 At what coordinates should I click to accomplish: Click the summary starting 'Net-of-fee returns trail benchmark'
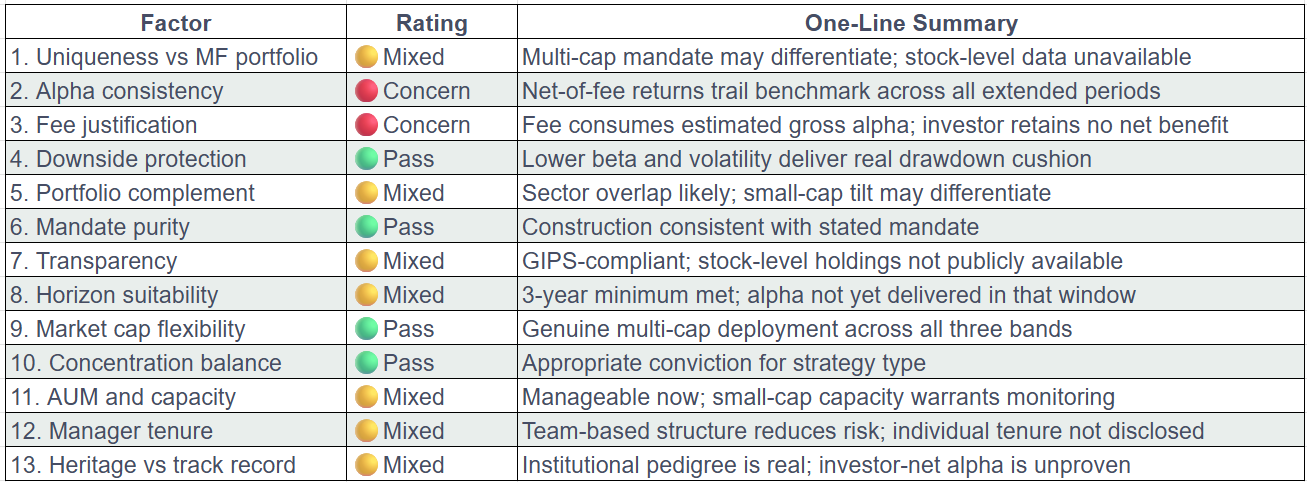841,91
